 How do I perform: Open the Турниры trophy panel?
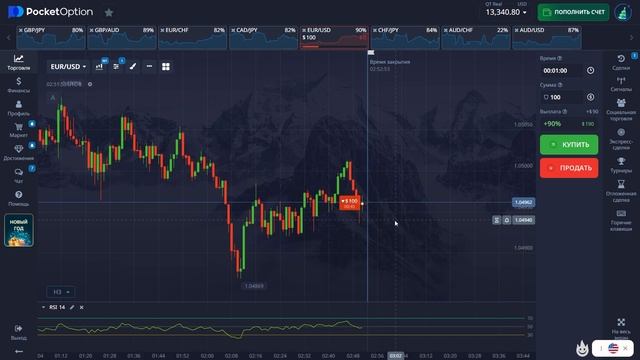click(x=621, y=165)
